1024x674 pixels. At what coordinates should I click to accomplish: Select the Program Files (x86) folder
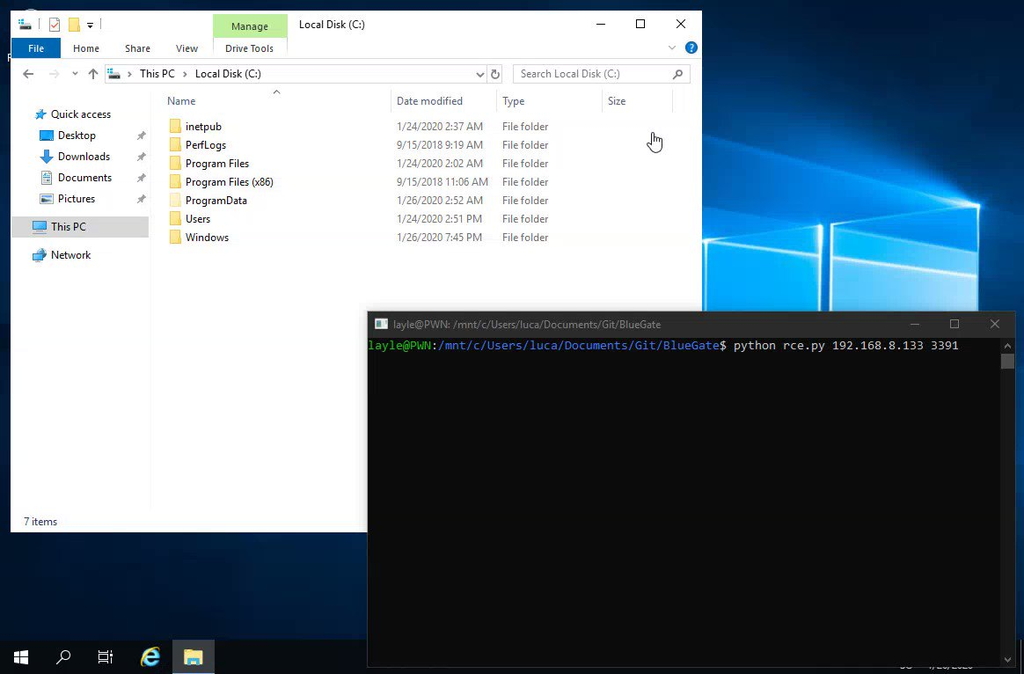pos(229,182)
